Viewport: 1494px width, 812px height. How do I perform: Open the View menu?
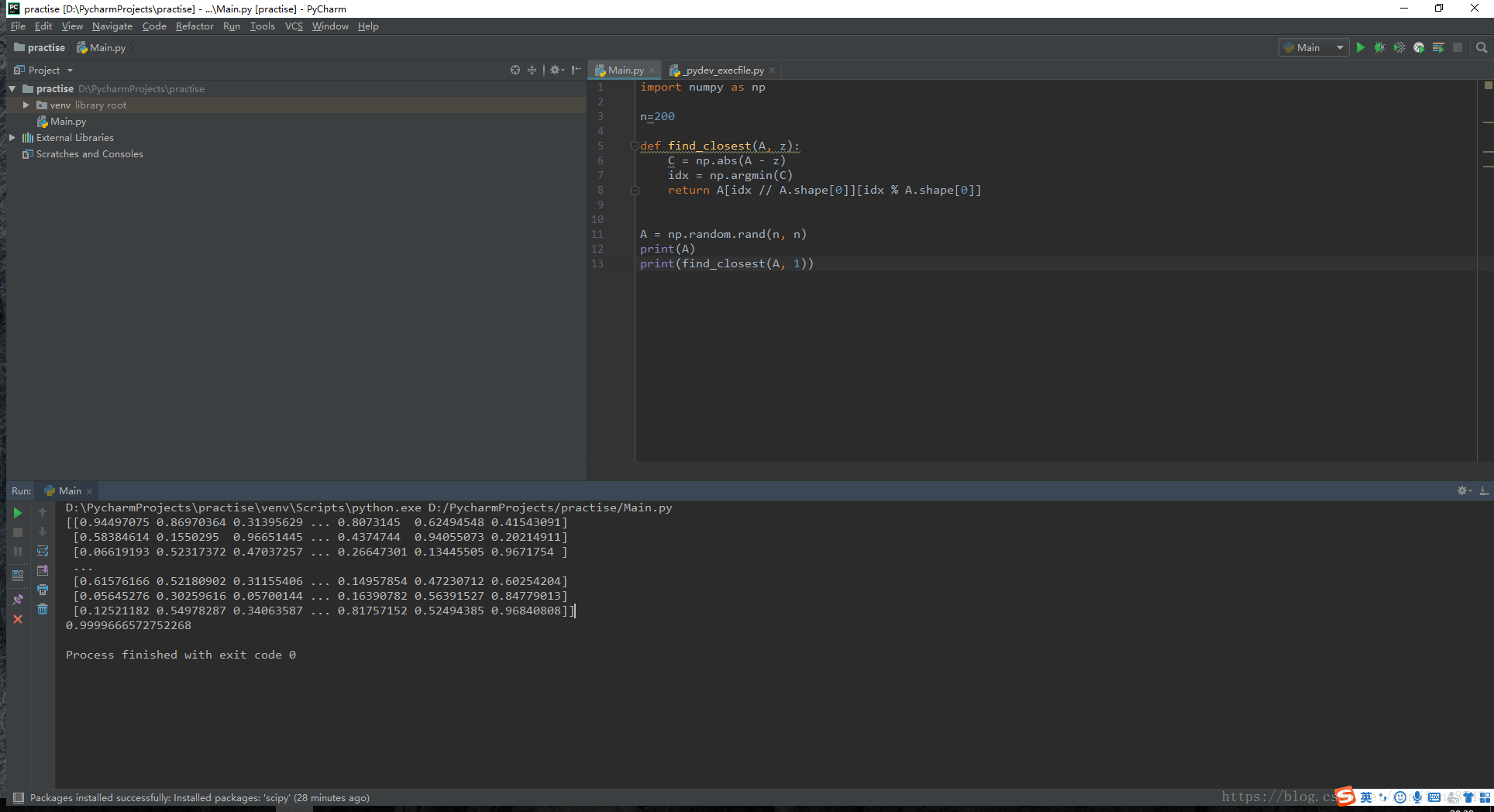coord(72,26)
